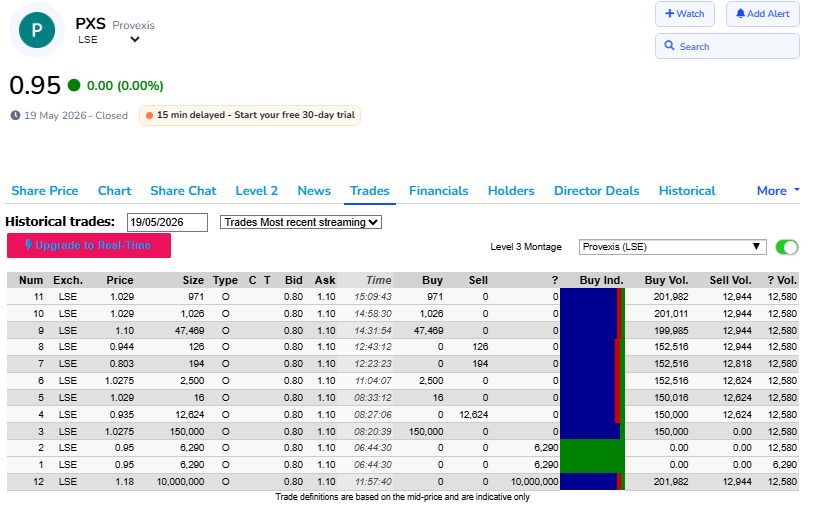
Task: Click the clock icon beside the date
Action: tap(16, 115)
